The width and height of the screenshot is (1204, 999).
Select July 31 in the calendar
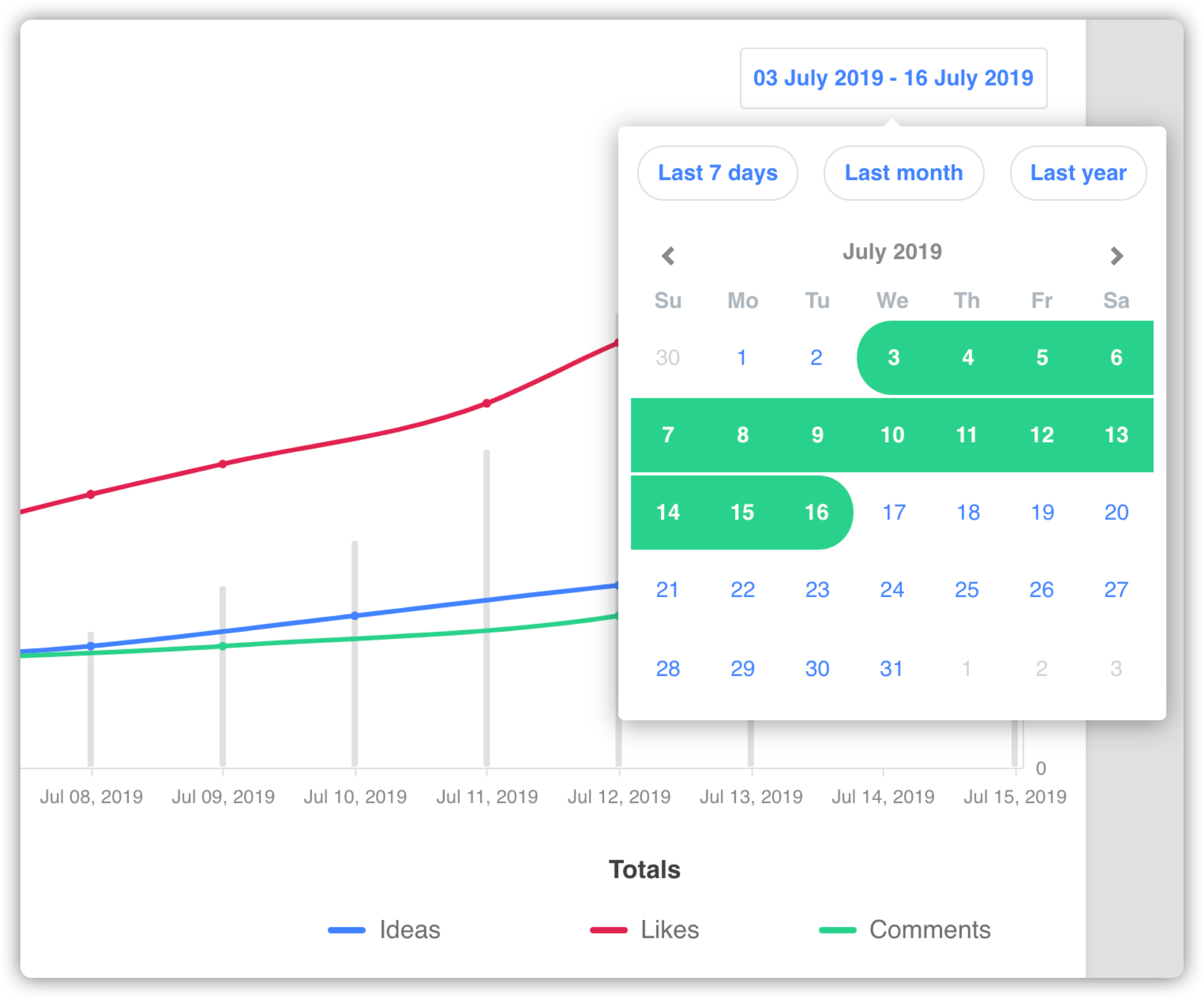[x=892, y=669]
